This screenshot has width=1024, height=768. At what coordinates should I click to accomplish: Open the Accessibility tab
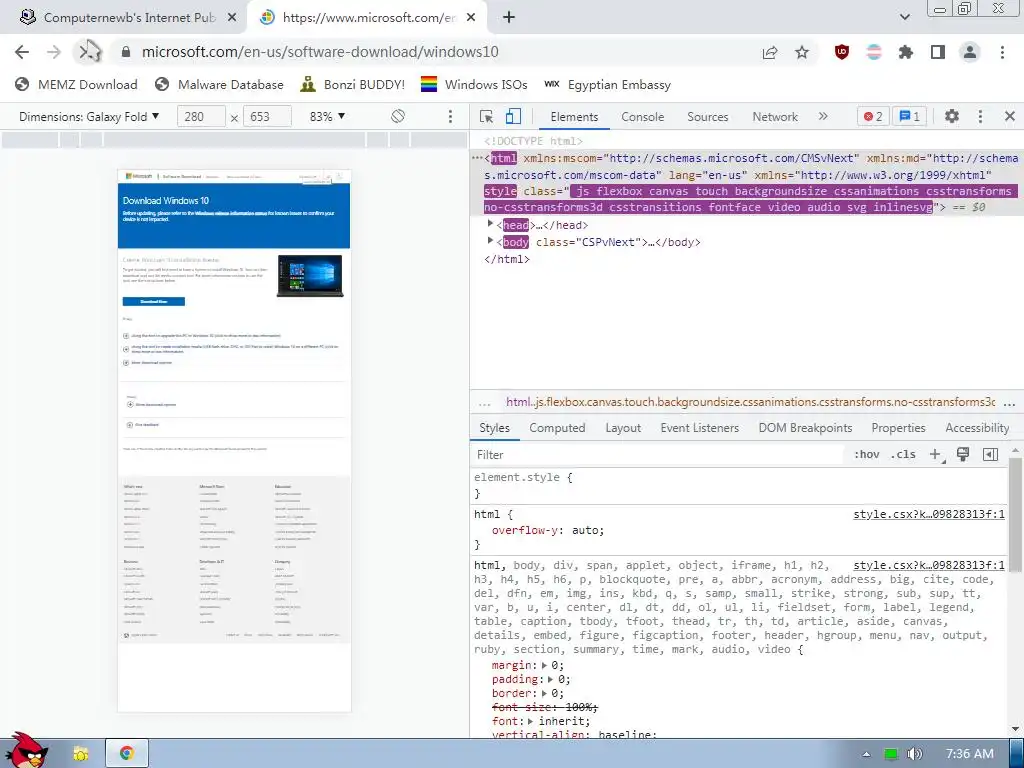coord(977,428)
